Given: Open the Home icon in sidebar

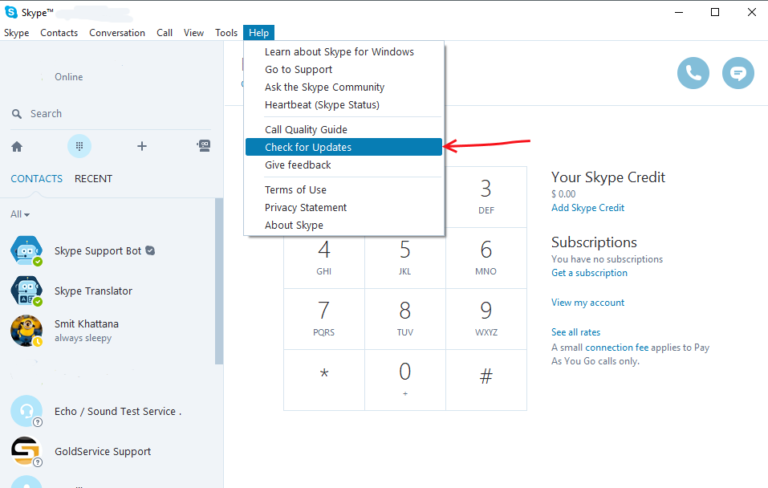Looking at the screenshot, I should tap(17, 146).
